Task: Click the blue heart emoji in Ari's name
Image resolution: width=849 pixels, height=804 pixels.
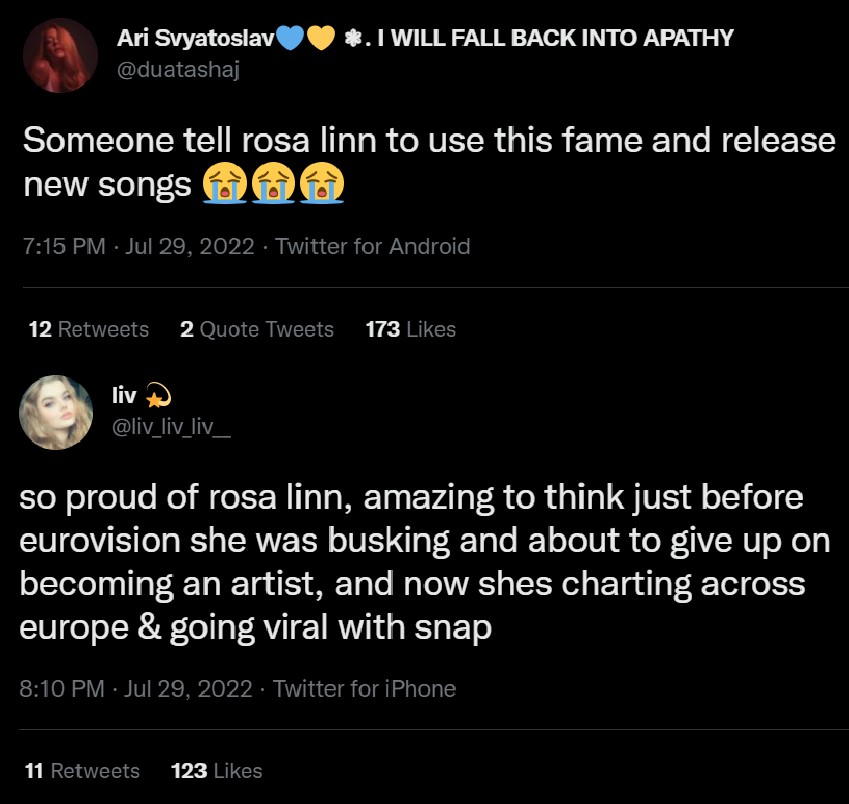Action: (x=288, y=38)
